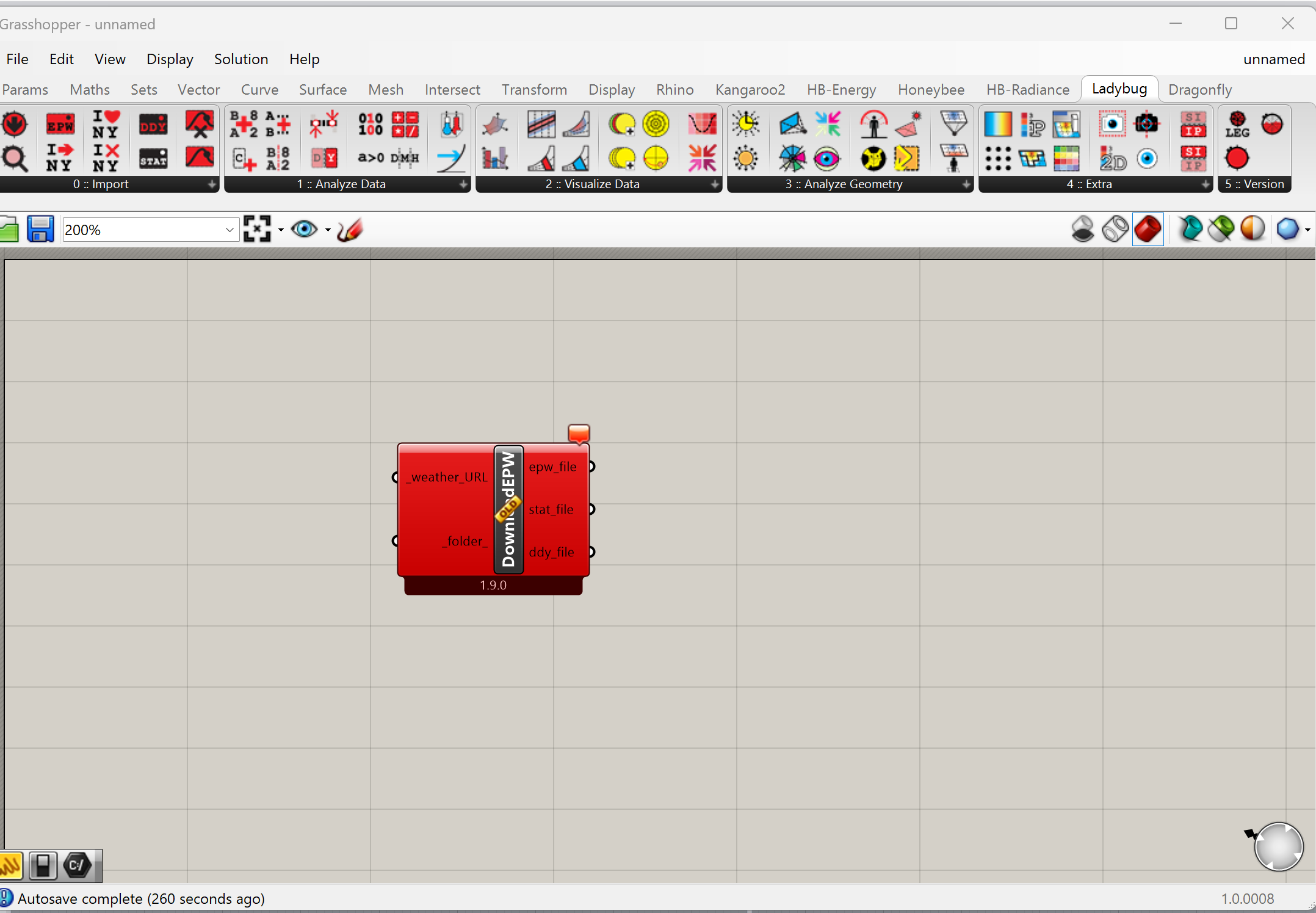Expand the 1 :: Analyze Data panel
The width and height of the screenshot is (1316, 913).
[x=463, y=184]
